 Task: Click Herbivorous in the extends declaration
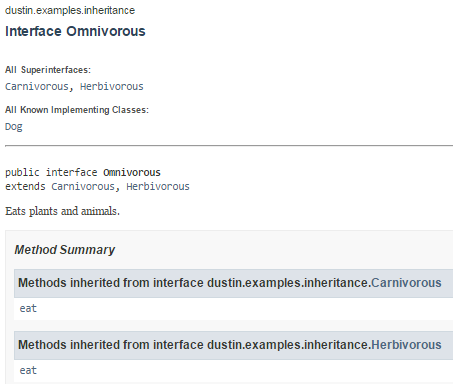158,186
